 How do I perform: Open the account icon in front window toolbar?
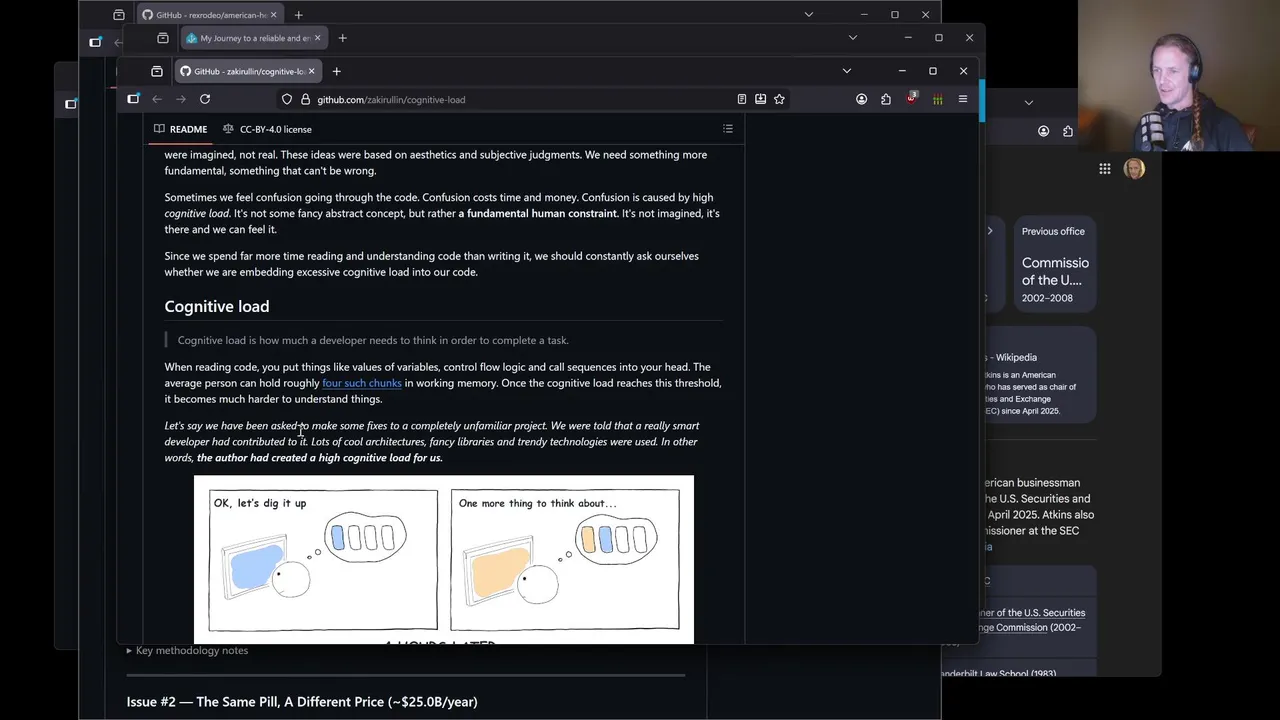(x=861, y=99)
